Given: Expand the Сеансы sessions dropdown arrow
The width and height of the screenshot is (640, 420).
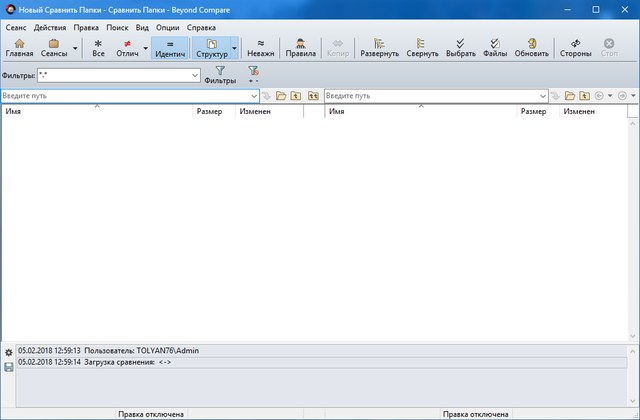Looking at the screenshot, I should pos(75,47).
